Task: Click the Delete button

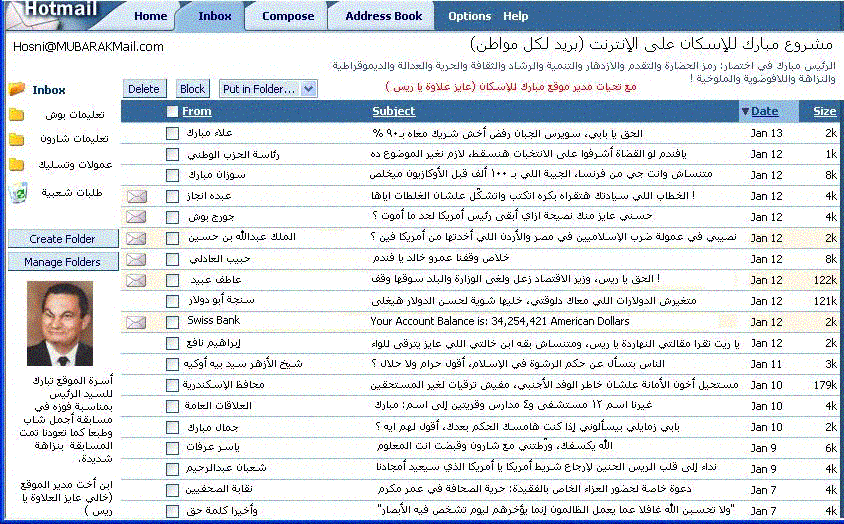Action: (x=144, y=89)
